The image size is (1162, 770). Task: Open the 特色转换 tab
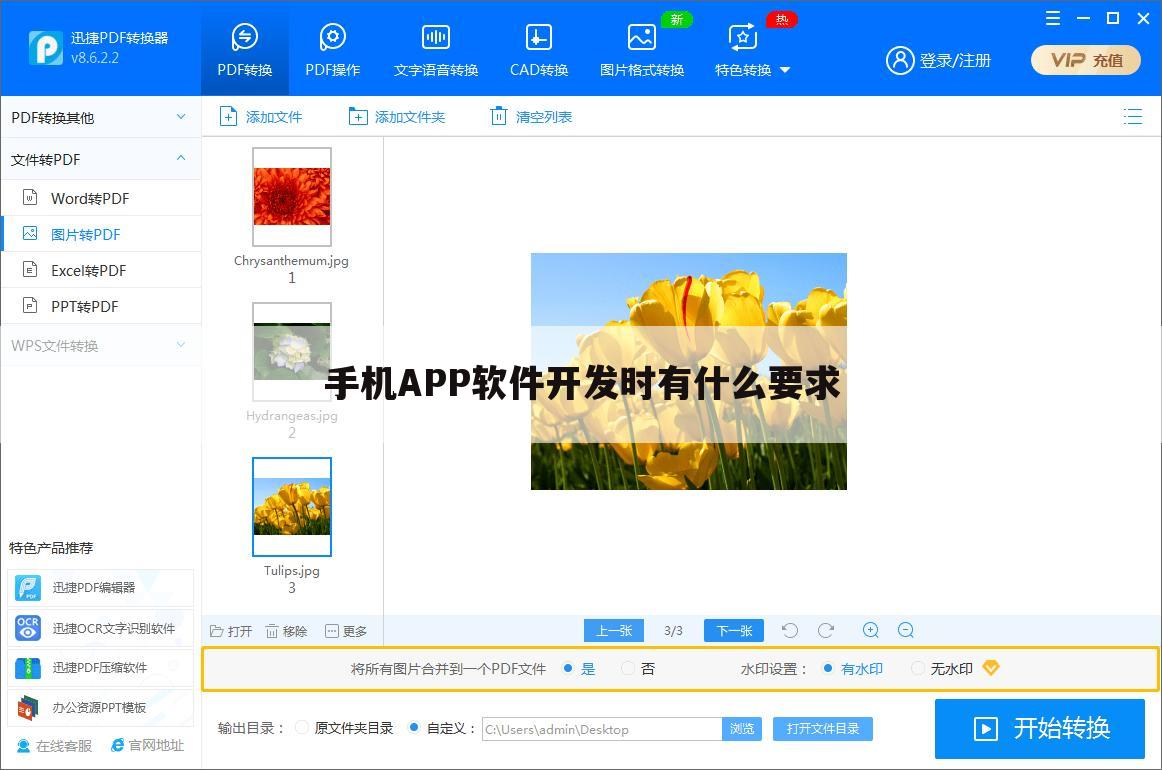[743, 50]
